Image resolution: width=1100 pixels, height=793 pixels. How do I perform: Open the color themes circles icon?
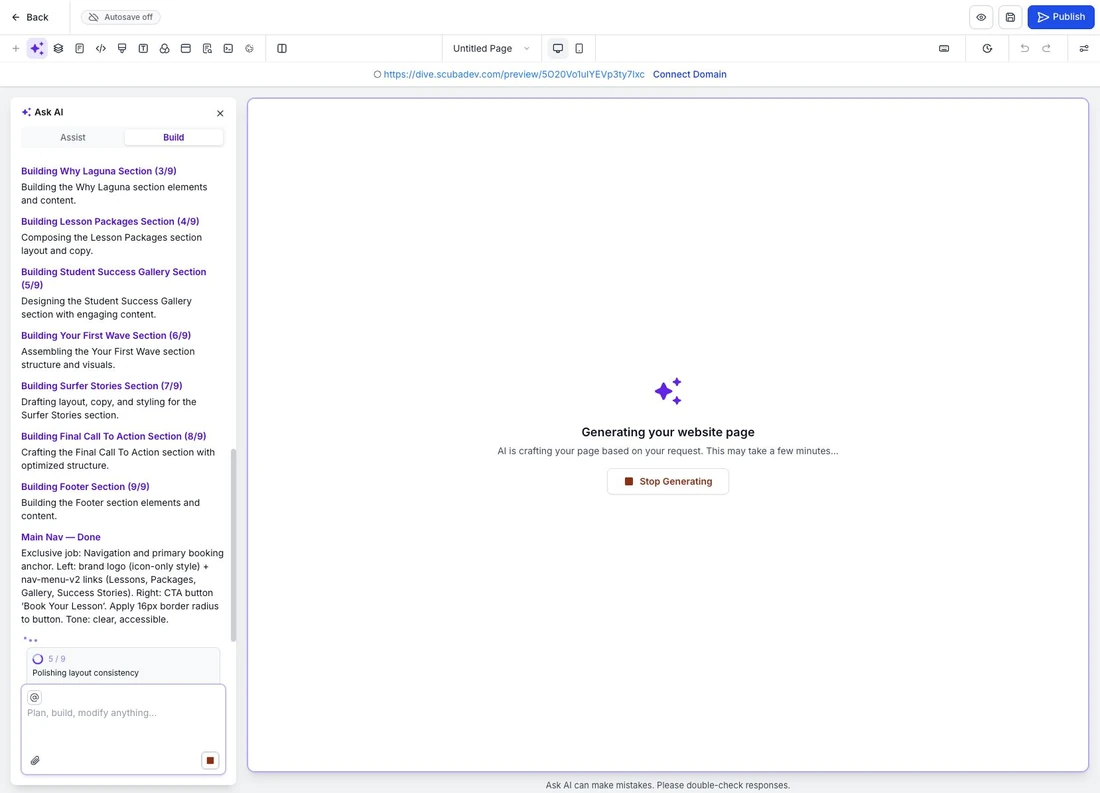(164, 48)
